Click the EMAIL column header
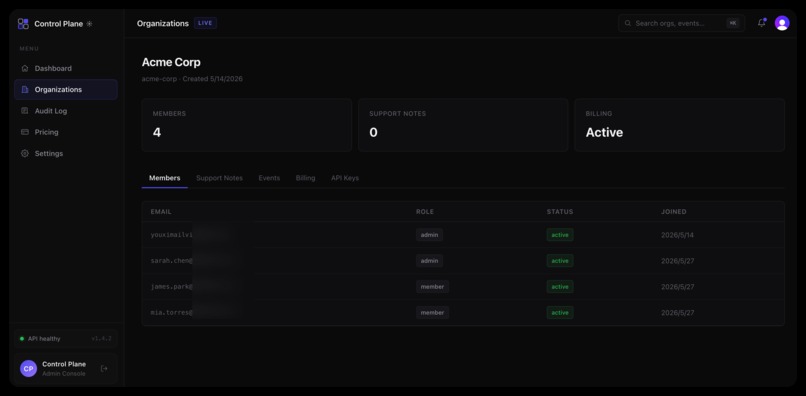Image resolution: width=806 pixels, height=396 pixels. point(161,212)
